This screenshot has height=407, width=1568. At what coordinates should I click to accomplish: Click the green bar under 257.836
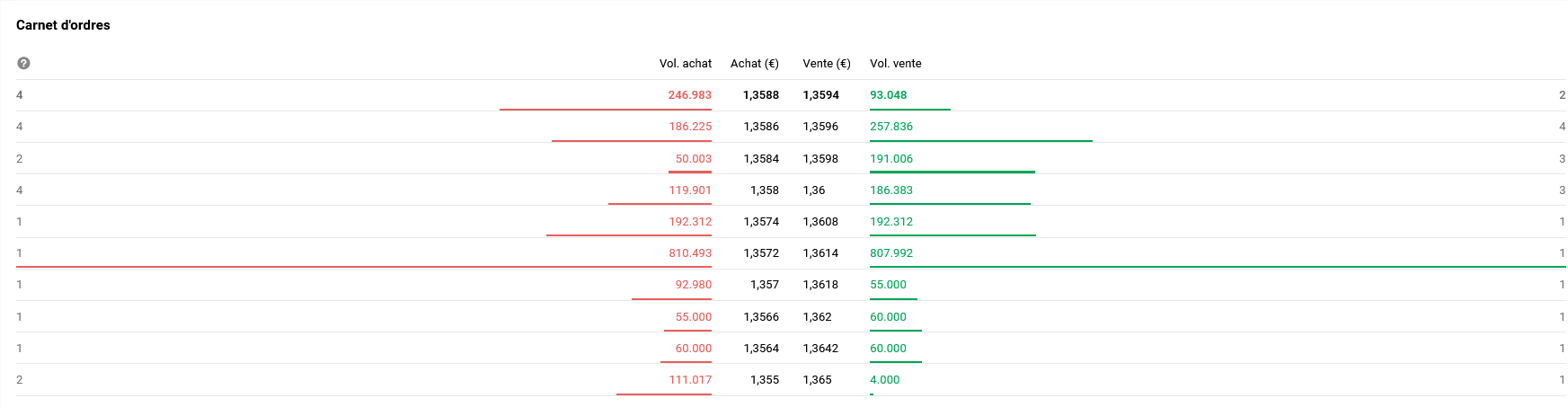[x=980, y=141]
